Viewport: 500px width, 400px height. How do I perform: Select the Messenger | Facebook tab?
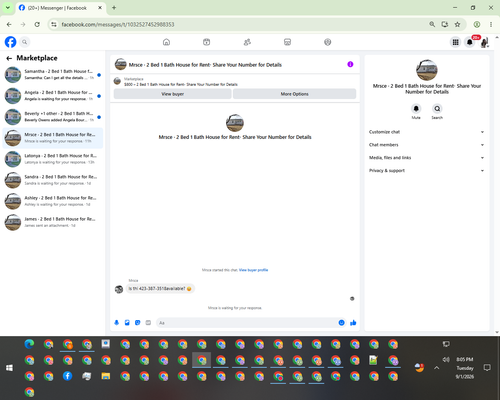pyautogui.click(x=61, y=8)
